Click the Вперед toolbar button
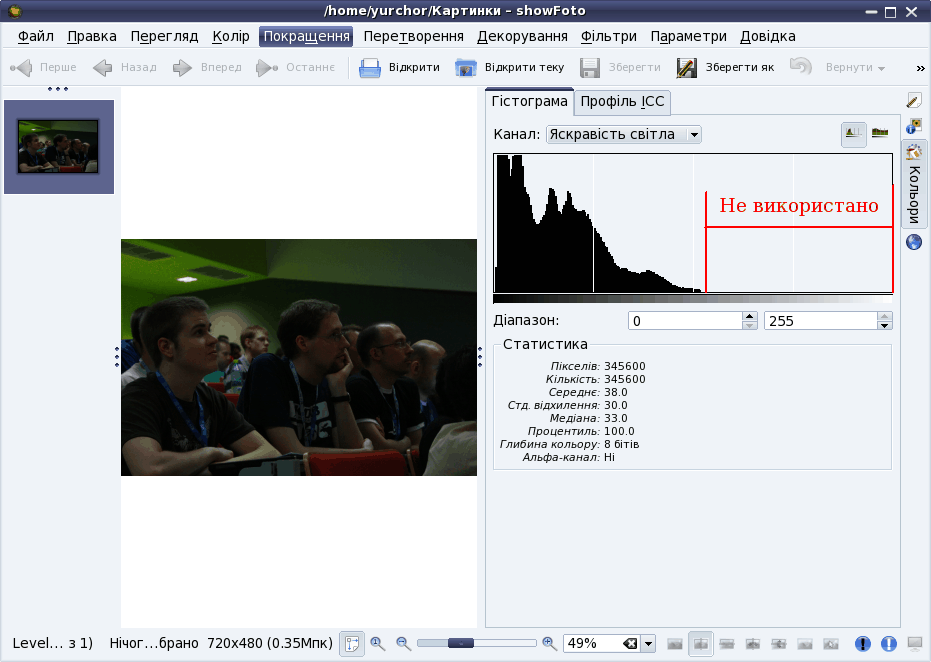The width and height of the screenshot is (931, 662). (207, 68)
